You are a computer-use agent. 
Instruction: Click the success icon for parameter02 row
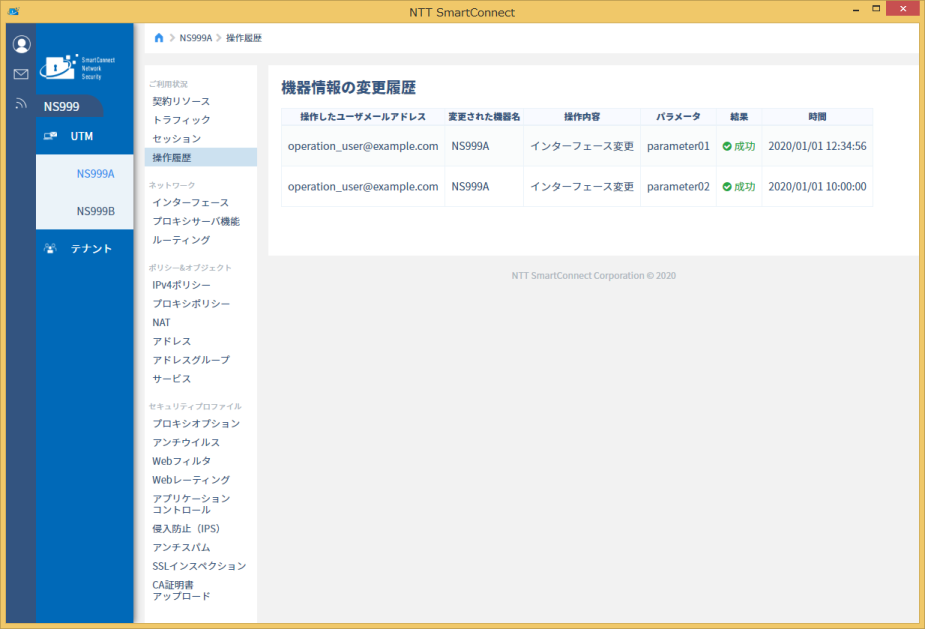tap(727, 186)
